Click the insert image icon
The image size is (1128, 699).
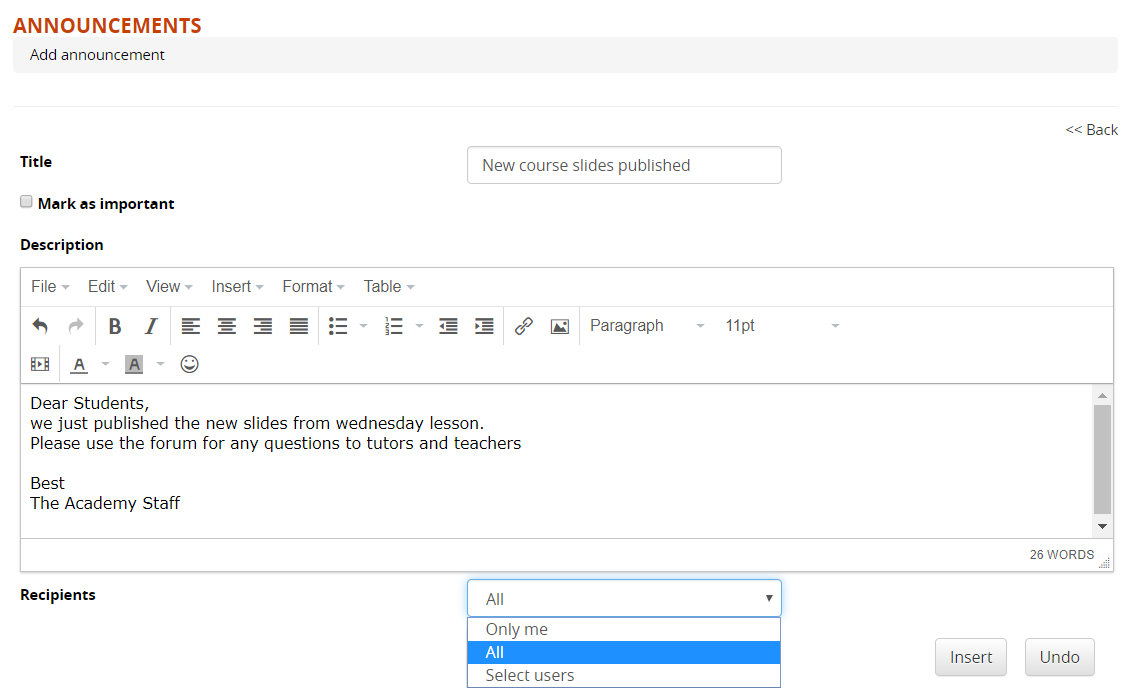[x=559, y=326]
